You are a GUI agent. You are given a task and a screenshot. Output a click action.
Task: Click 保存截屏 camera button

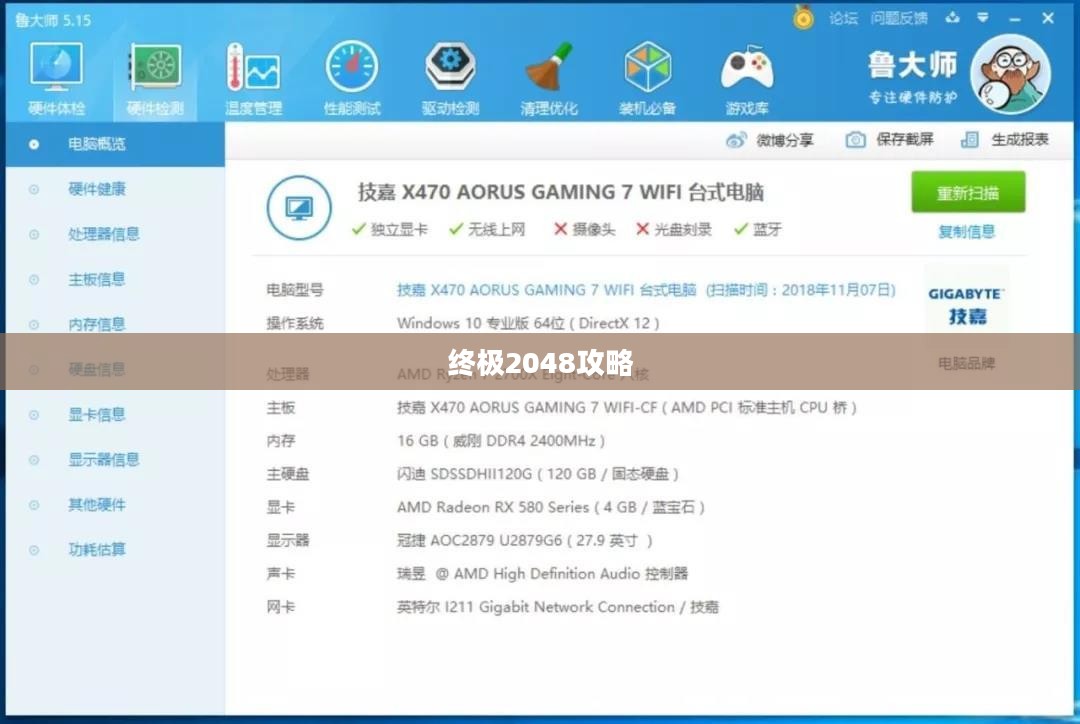coord(889,140)
